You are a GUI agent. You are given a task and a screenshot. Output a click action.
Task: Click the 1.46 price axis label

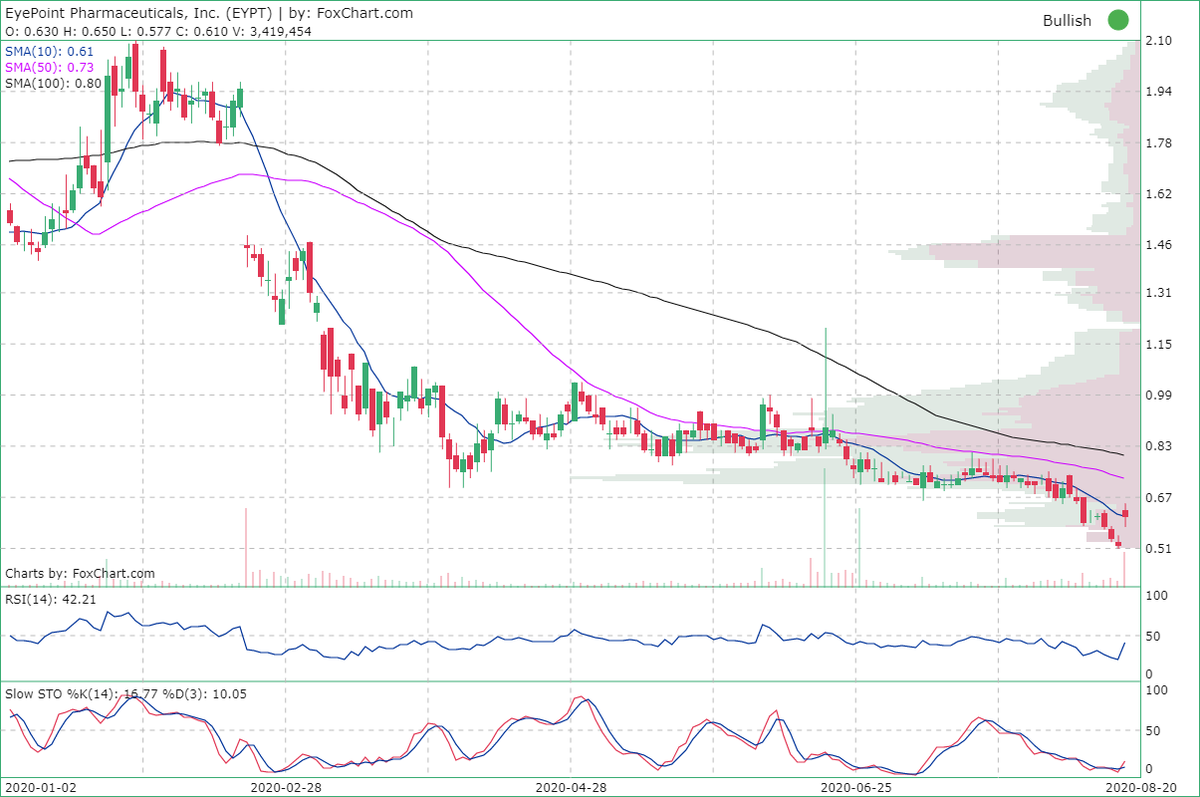coord(1160,244)
